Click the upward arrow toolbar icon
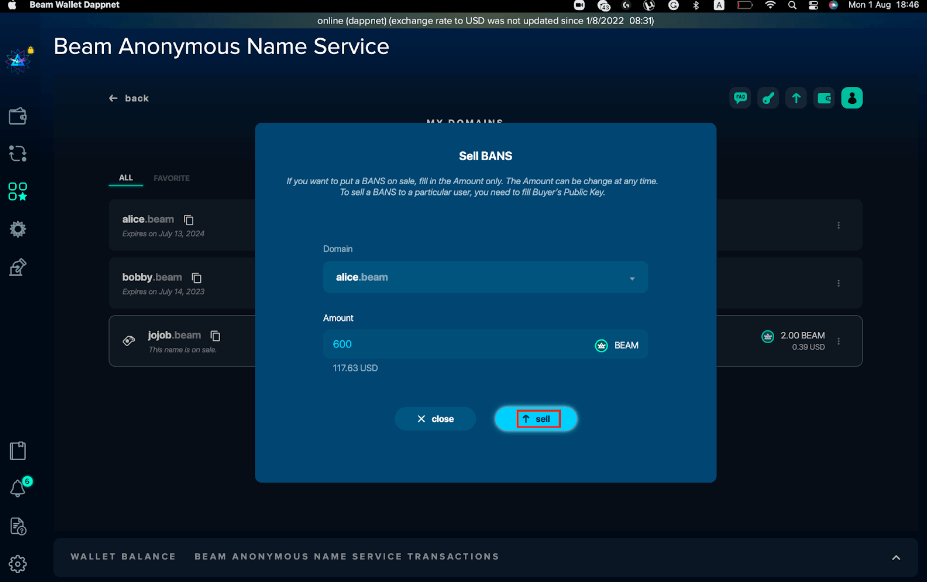Image resolution: width=927 pixels, height=582 pixels. click(x=796, y=98)
